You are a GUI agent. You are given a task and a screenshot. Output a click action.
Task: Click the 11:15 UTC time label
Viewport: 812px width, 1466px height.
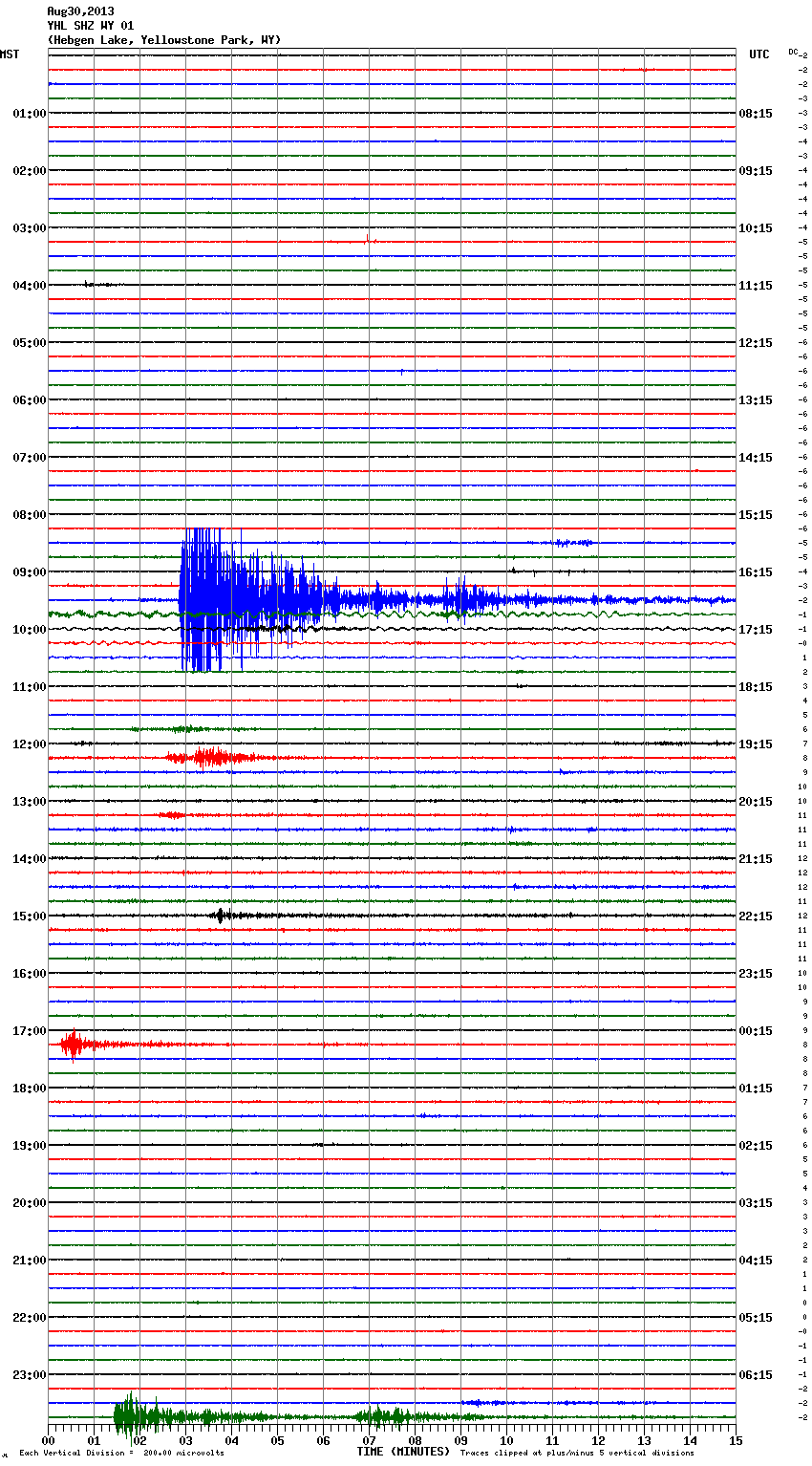(x=756, y=286)
